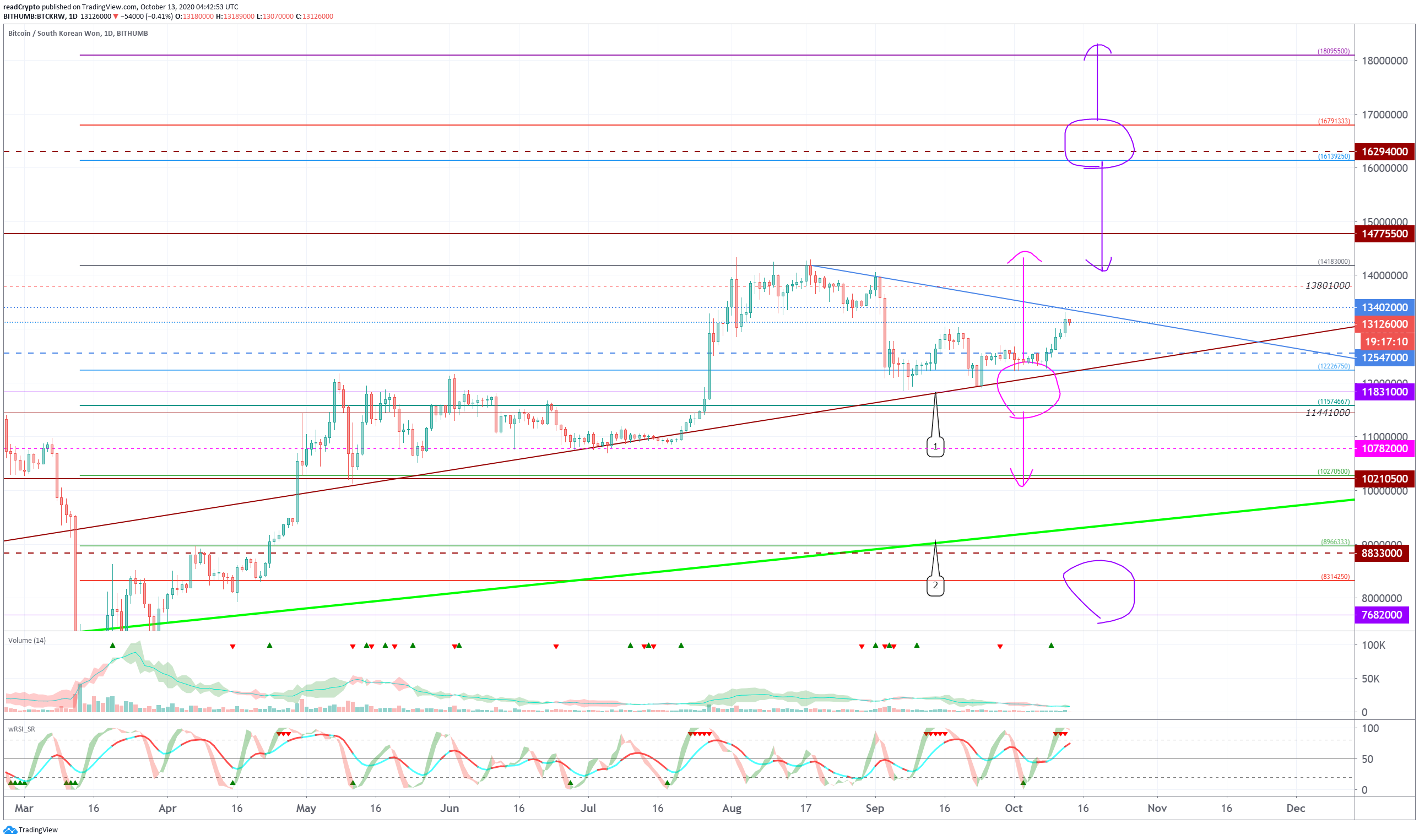Click the Aug label on the time axis
This screenshot has width=1419, height=840.
point(732,808)
